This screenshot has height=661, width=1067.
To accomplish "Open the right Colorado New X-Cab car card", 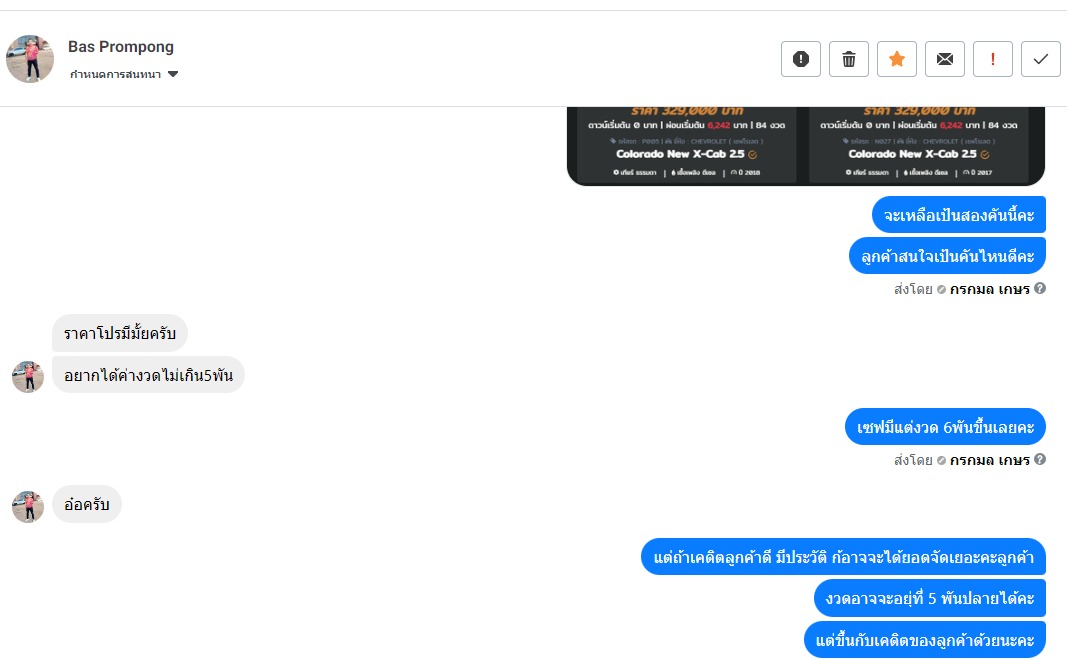I will coord(919,145).
